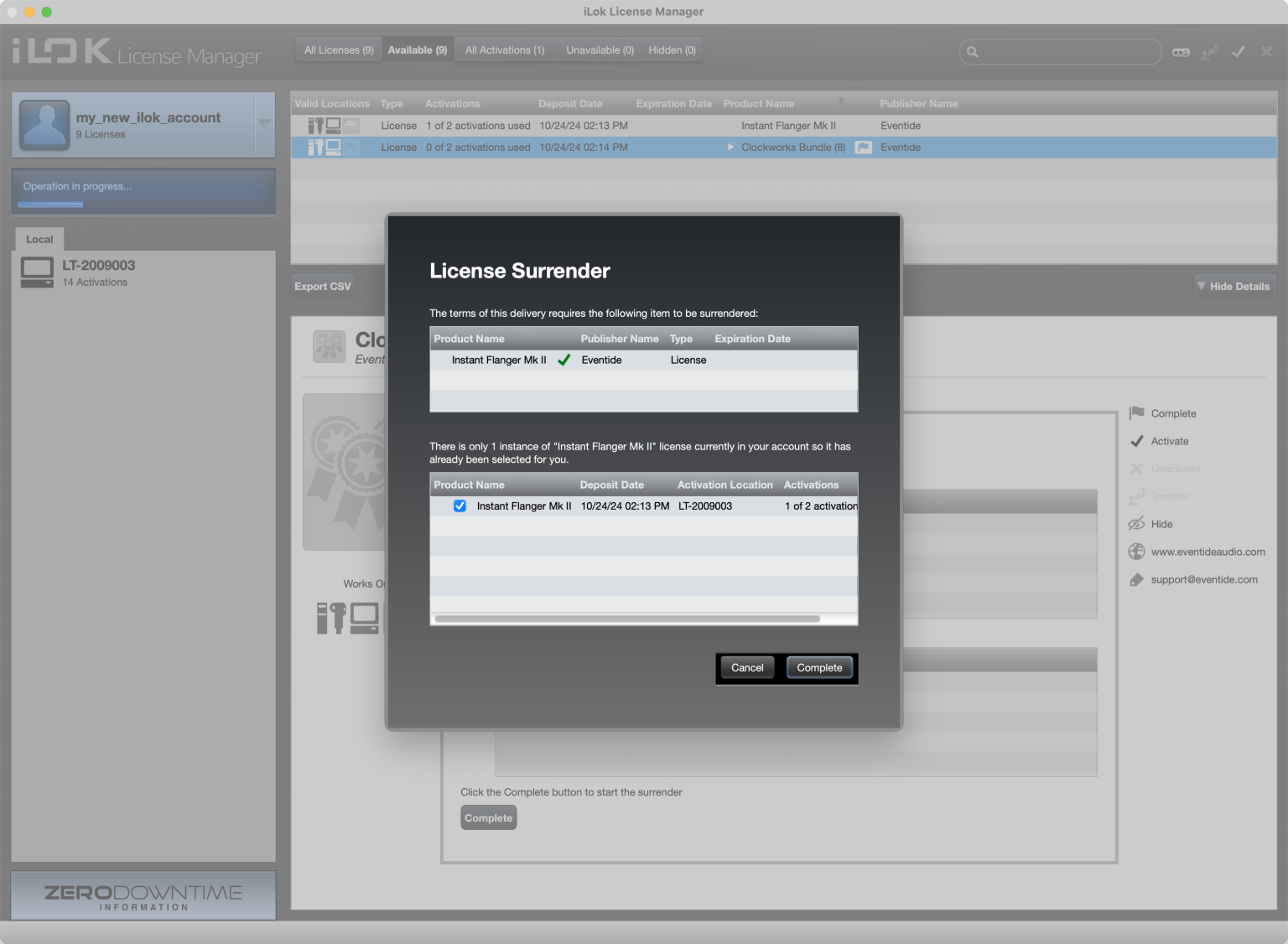
Task: Click the Complete flag icon in the sidebar
Action: [x=1137, y=412]
